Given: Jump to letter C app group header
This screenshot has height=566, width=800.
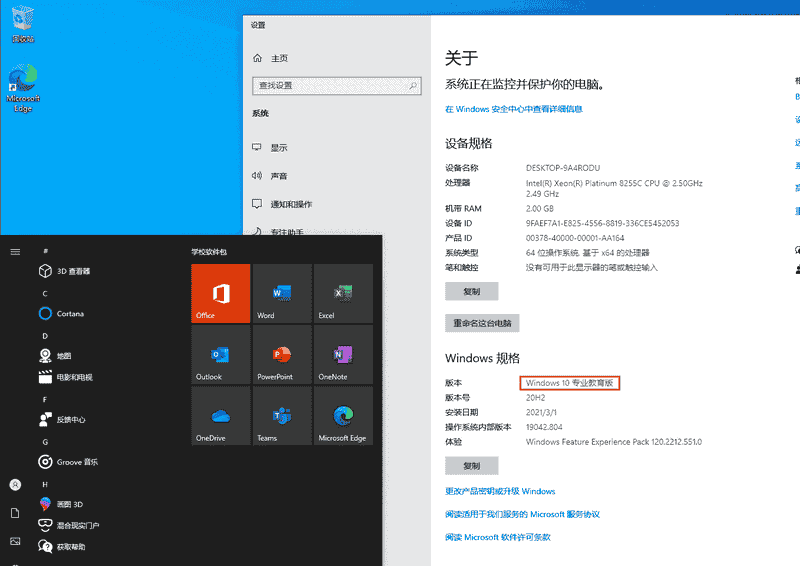Looking at the screenshot, I should point(45,293).
